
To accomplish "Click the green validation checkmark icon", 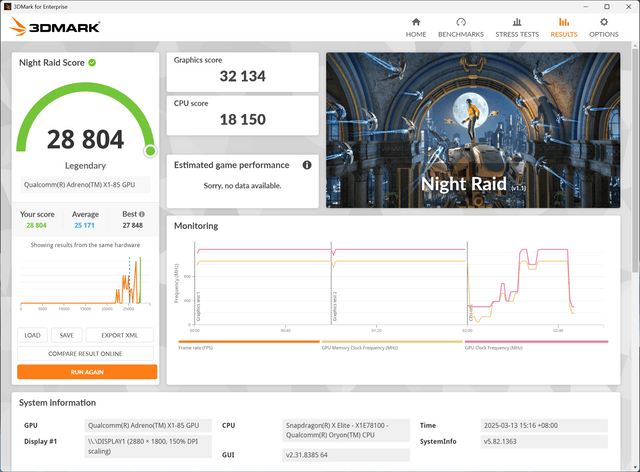I will 92,62.
